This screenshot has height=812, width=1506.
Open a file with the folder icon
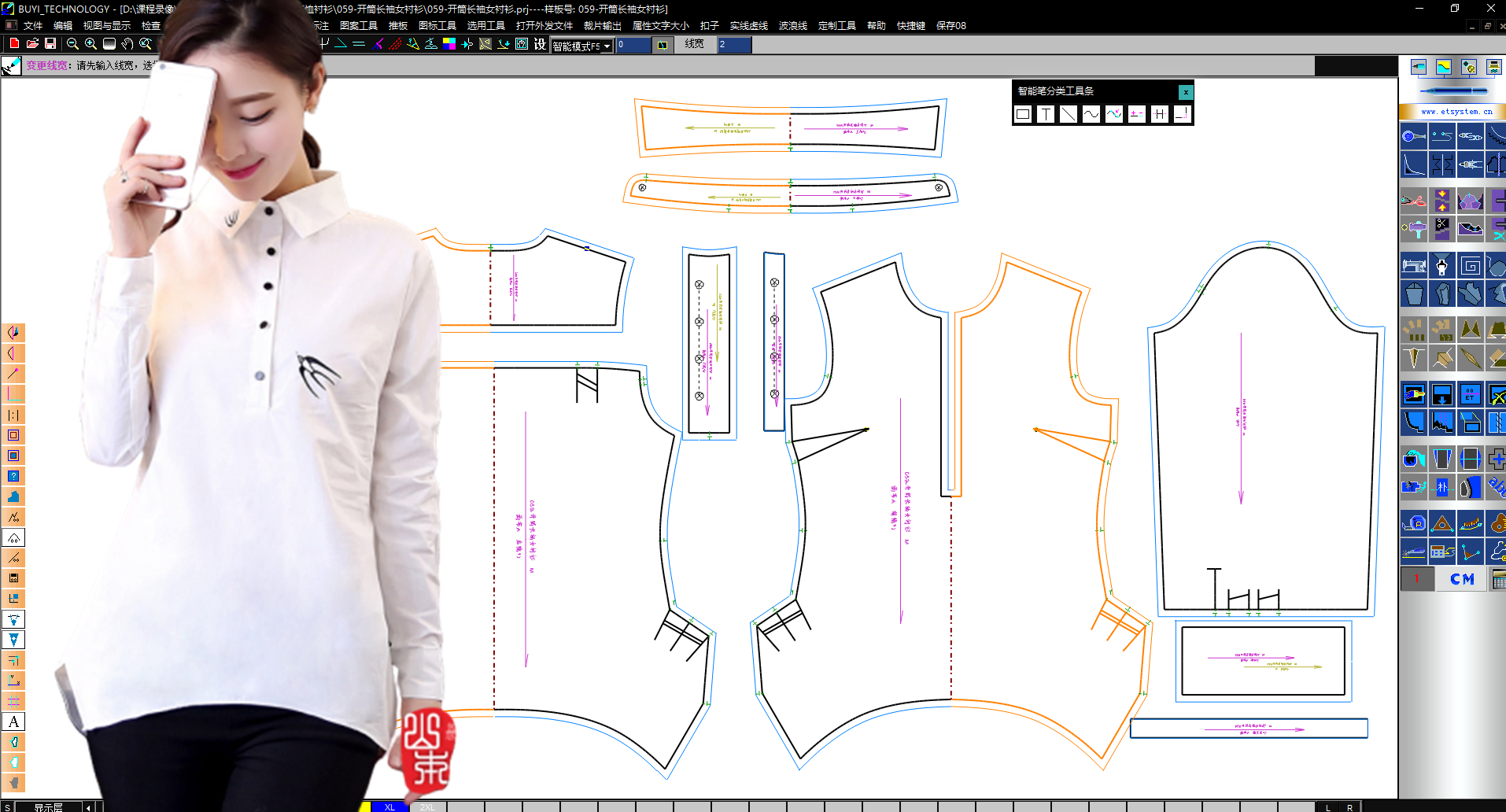coord(32,43)
